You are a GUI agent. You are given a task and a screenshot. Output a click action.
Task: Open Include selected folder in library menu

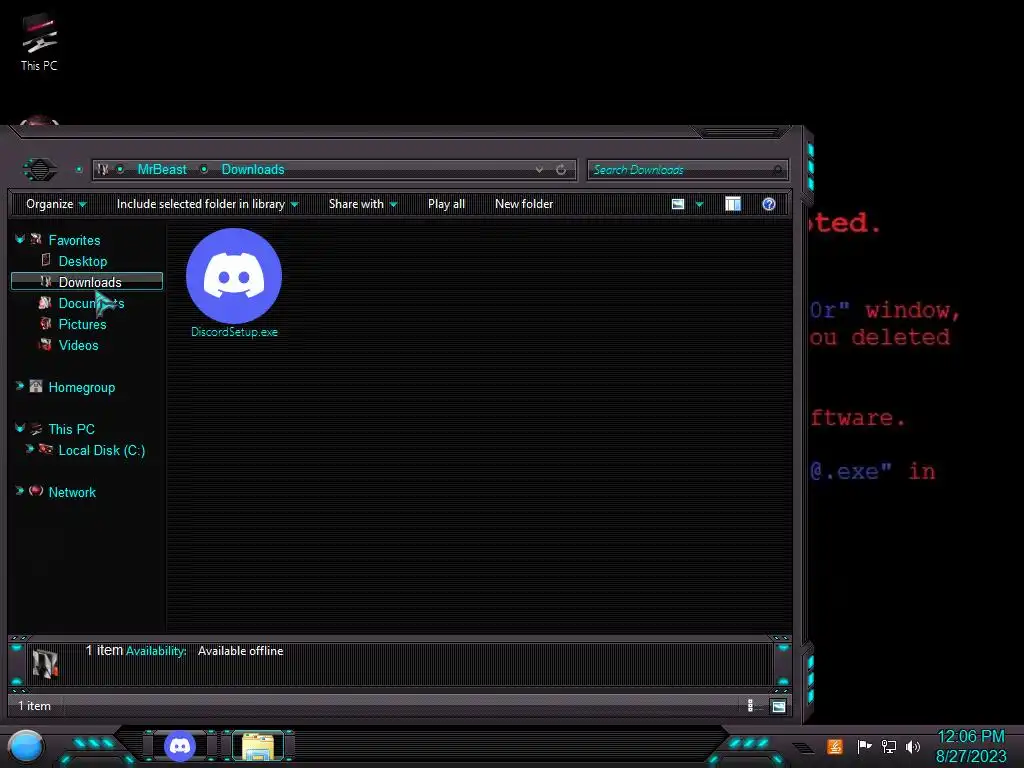pyautogui.click(x=207, y=204)
